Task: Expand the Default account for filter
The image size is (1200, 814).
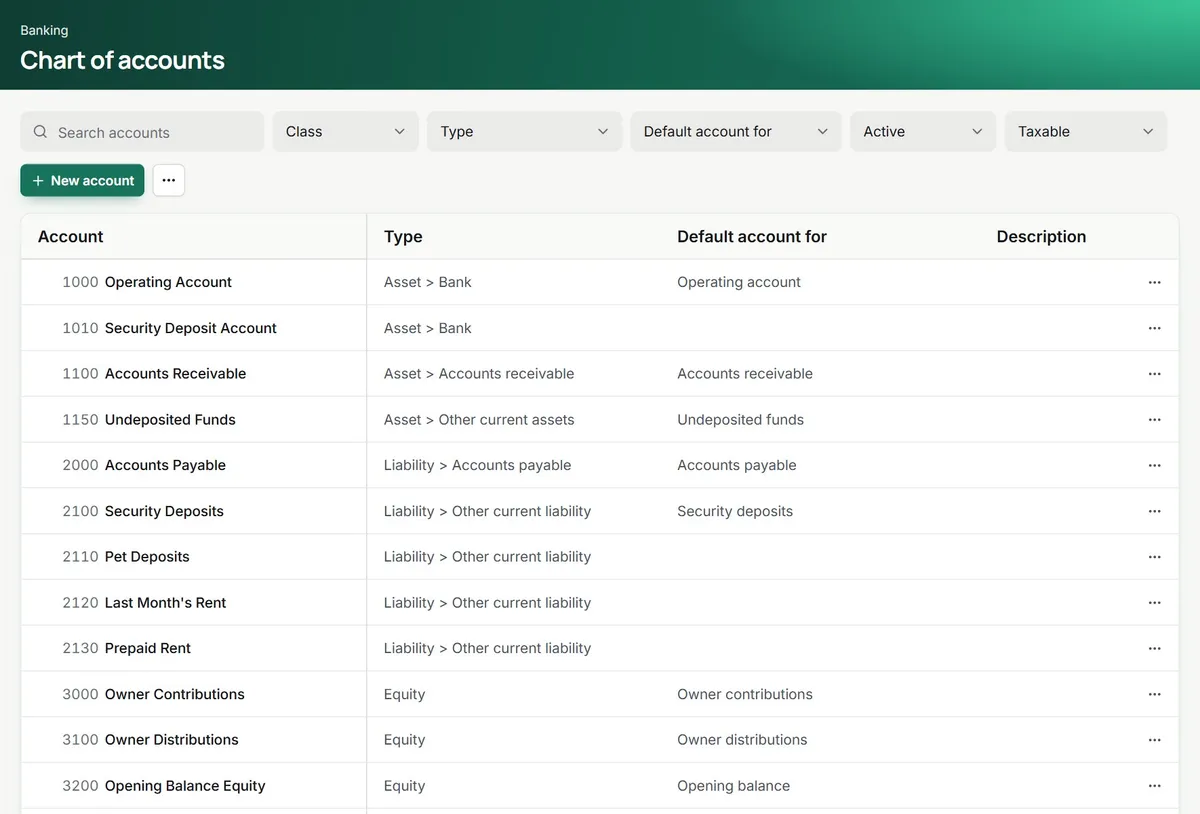Action: tap(736, 132)
